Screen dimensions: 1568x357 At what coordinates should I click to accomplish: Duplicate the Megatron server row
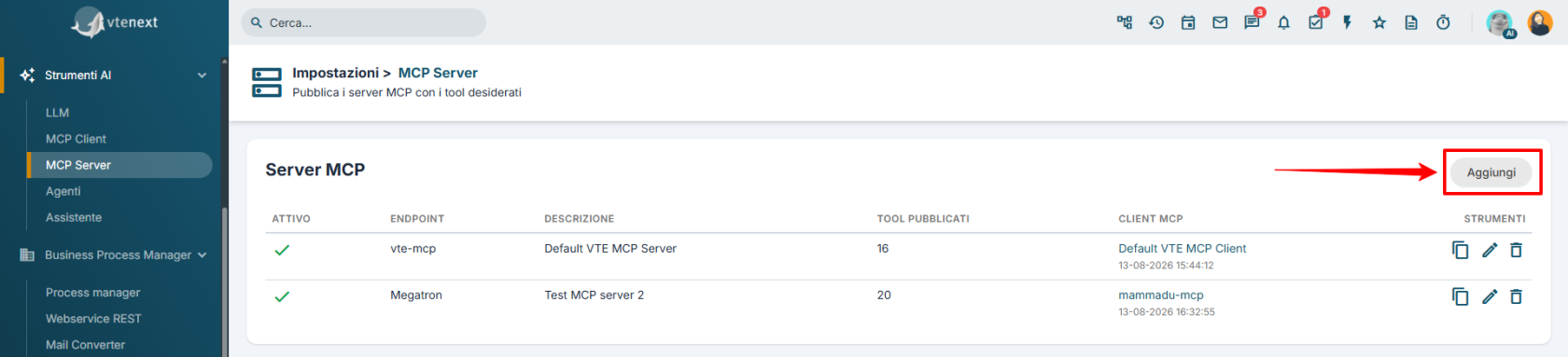click(x=1461, y=296)
